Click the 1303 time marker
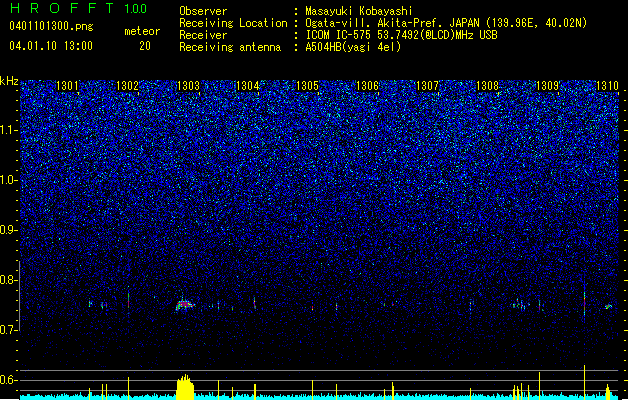Viewport: 629px width, 400px height. pos(188,86)
